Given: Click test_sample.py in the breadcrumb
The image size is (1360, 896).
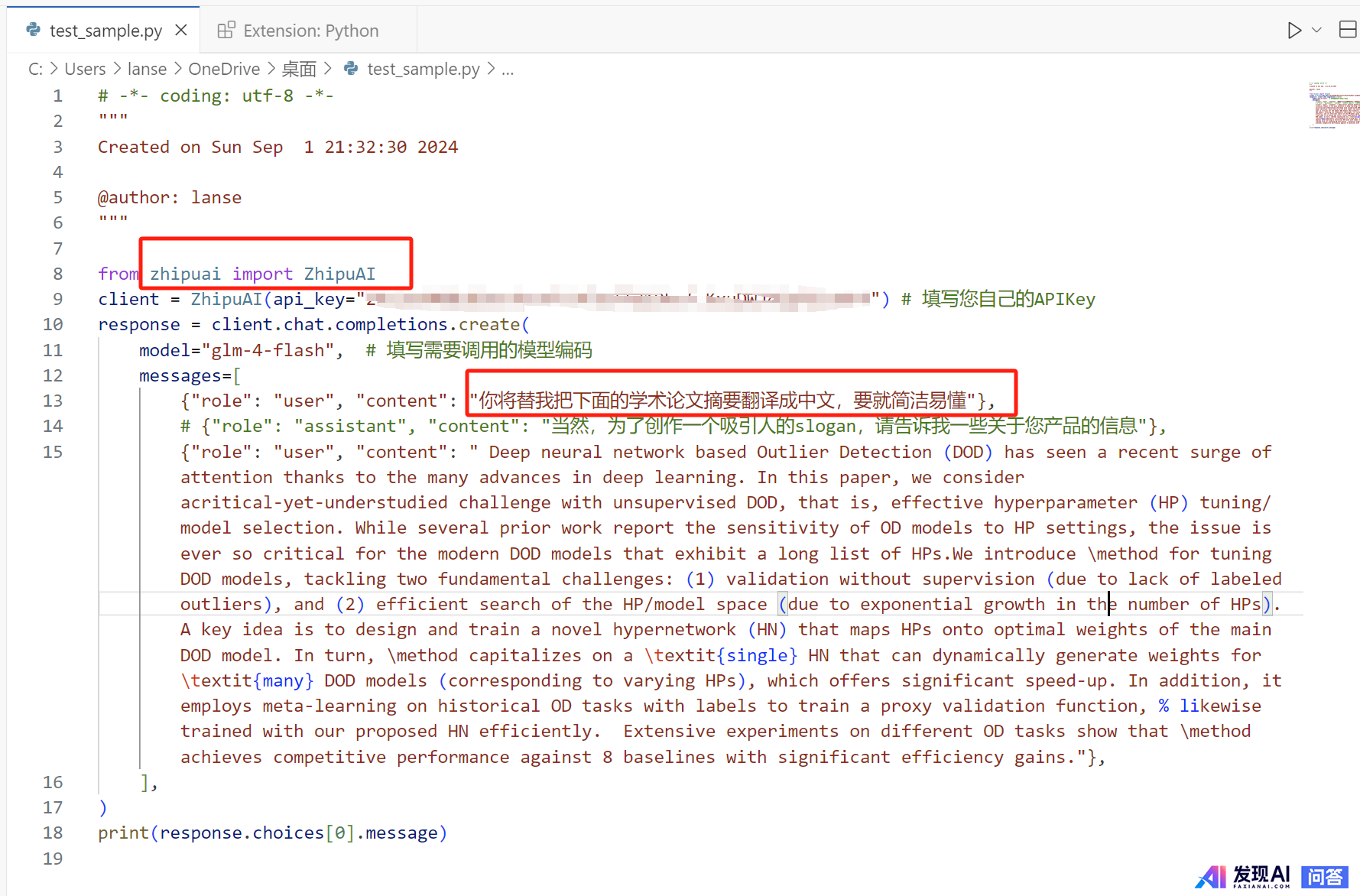Looking at the screenshot, I should pyautogui.click(x=423, y=69).
